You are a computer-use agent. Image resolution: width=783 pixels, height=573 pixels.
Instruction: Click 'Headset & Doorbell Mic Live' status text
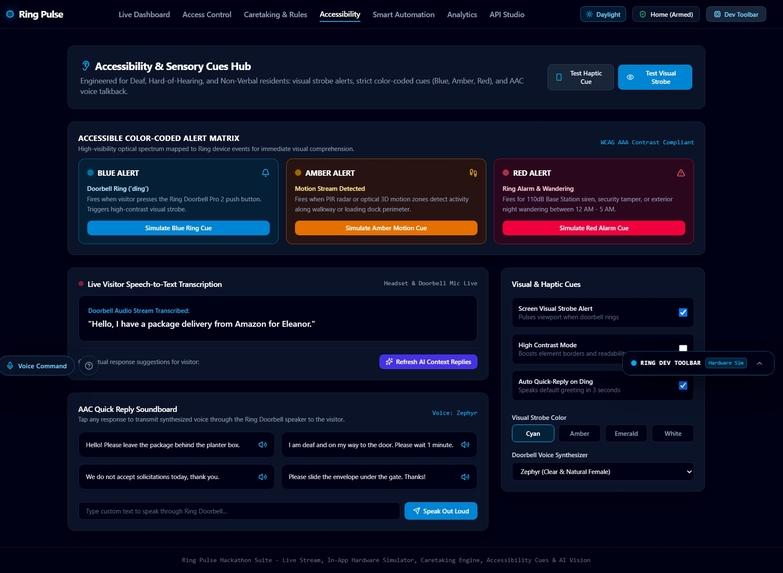click(430, 283)
